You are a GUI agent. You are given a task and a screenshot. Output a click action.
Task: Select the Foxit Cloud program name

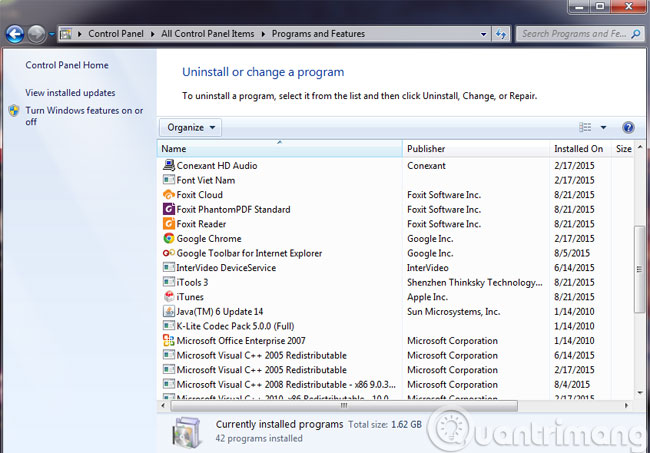click(199, 195)
